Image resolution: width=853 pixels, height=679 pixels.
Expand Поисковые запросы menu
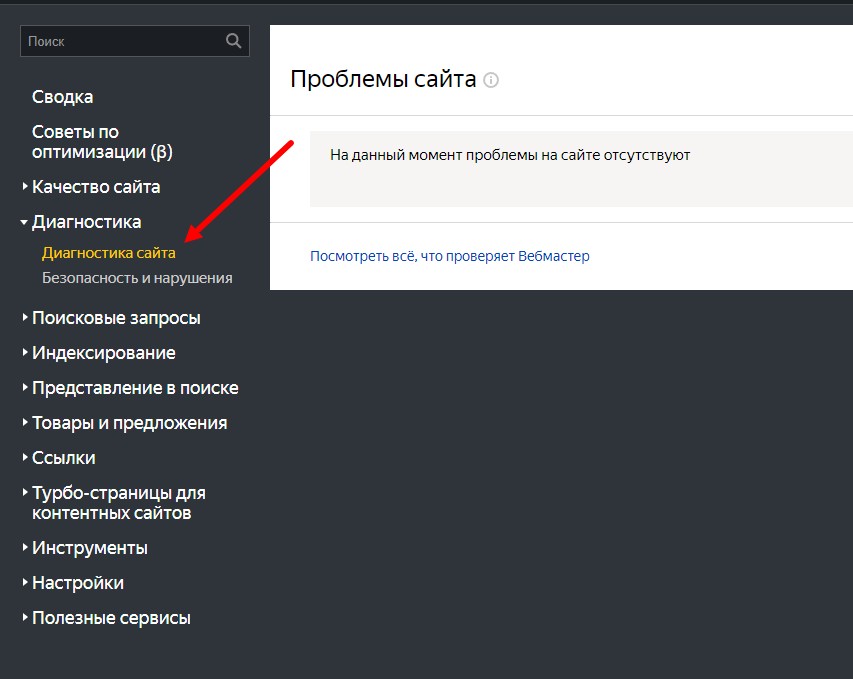(x=116, y=318)
